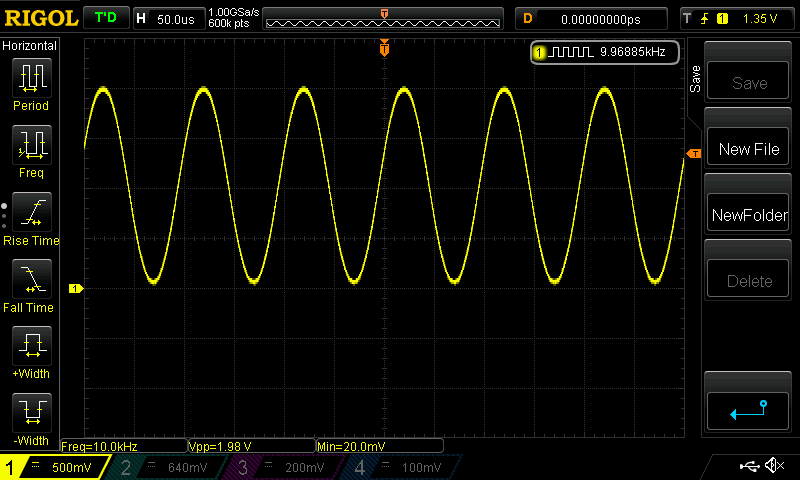Click the waveform memory position bar
This screenshot has height=480, width=800.
tap(384, 19)
